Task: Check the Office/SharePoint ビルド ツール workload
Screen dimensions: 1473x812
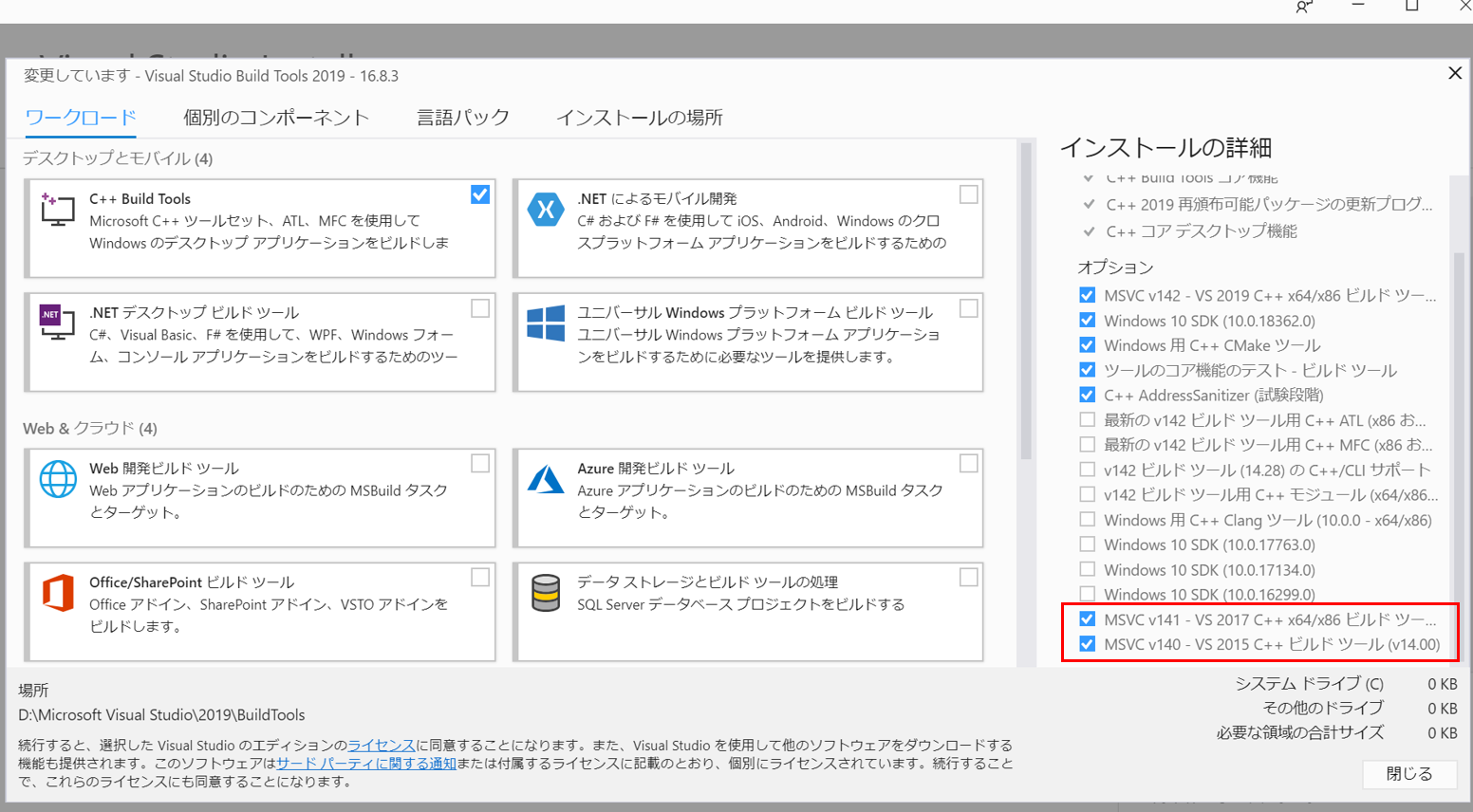Action: coord(480,577)
